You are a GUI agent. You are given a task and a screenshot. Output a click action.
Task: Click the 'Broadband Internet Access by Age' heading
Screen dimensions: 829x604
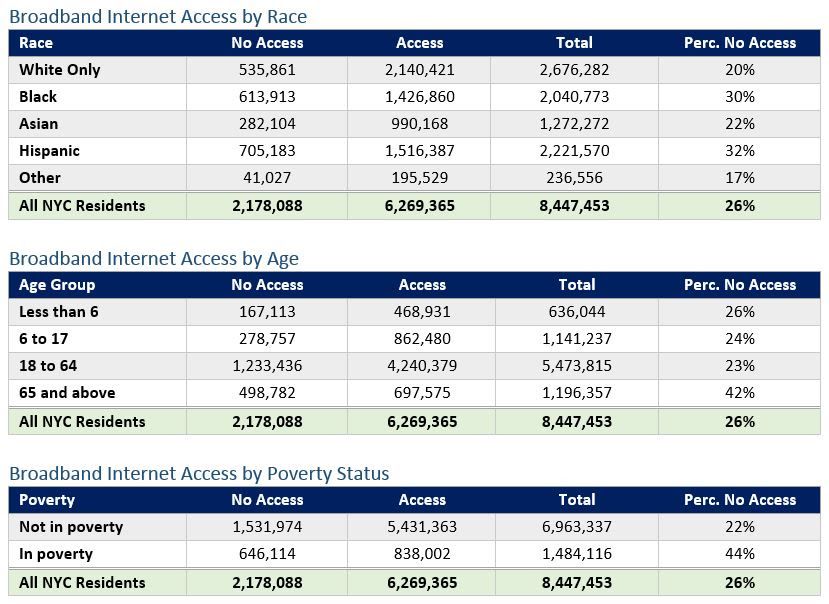(154, 258)
